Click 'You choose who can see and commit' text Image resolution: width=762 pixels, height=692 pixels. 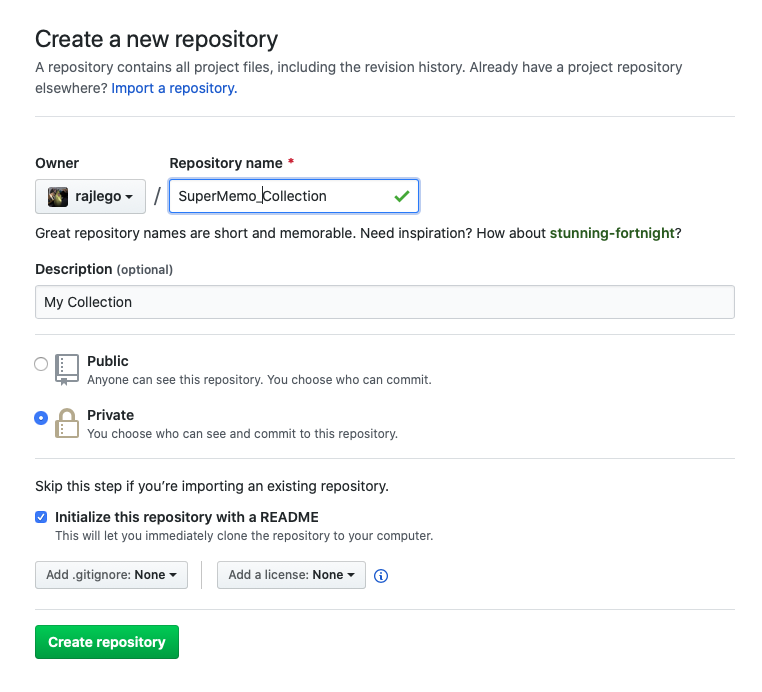coord(242,434)
